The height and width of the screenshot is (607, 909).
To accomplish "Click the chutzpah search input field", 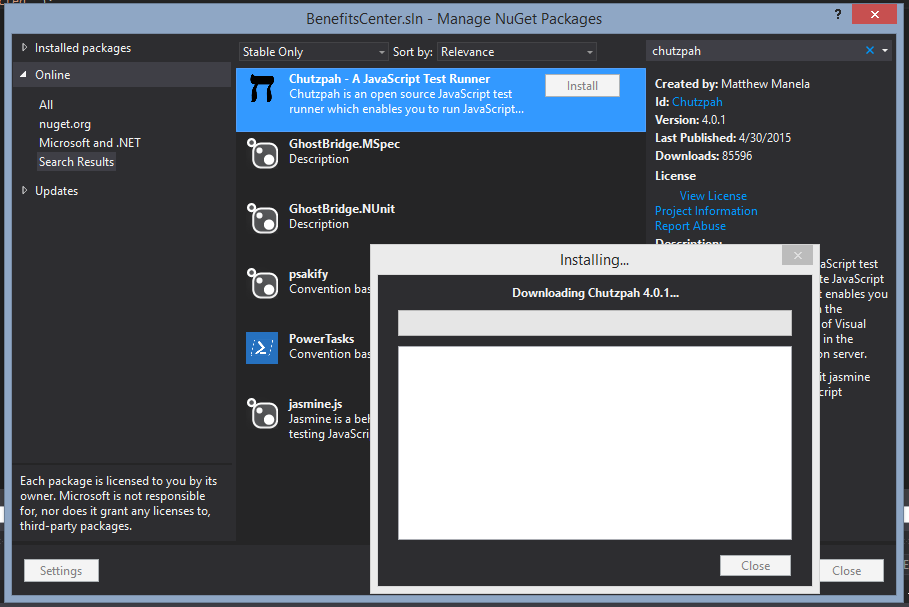I will (755, 51).
